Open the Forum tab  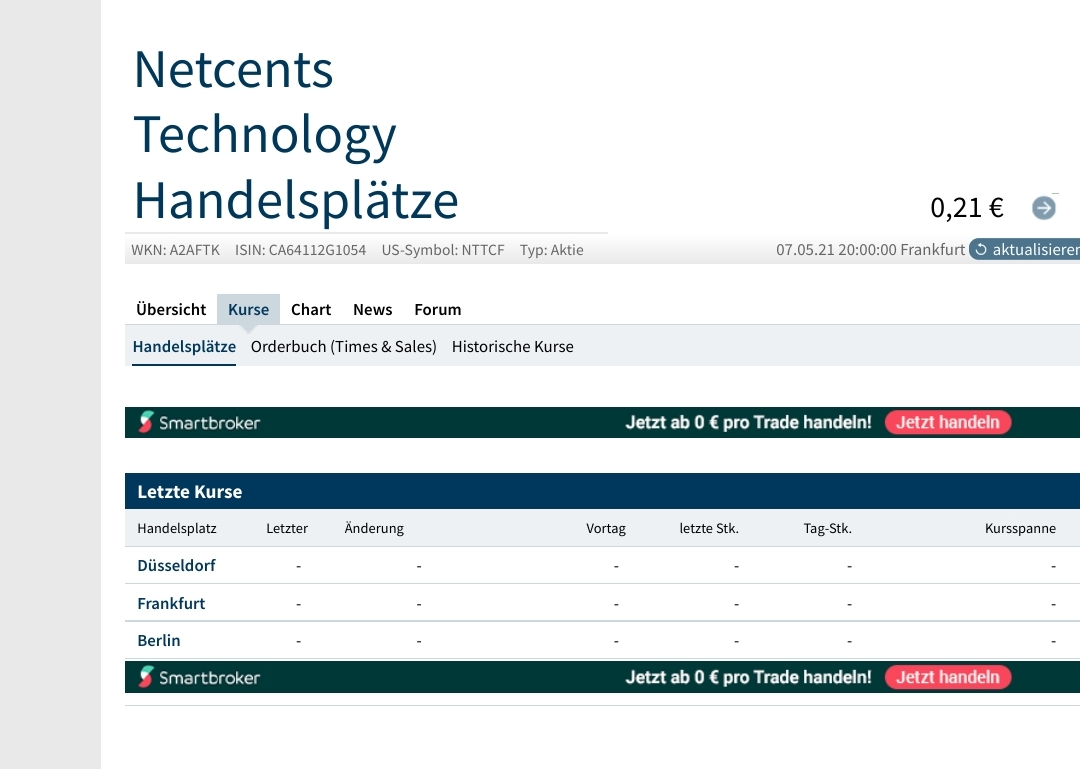tap(437, 309)
